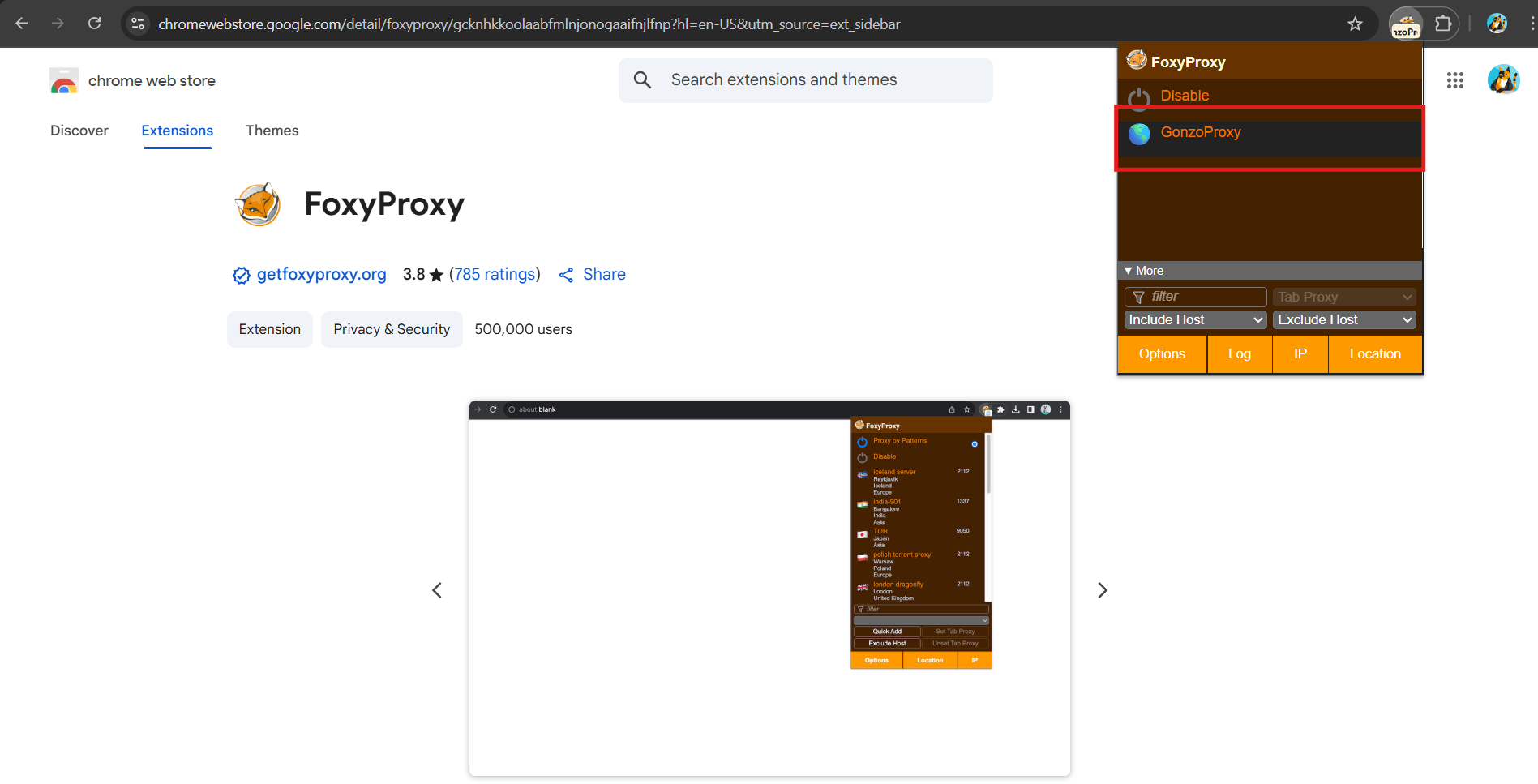The image size is (1538, 784).
Task: Click the chrome web store title text
Action: click(152, 81)
